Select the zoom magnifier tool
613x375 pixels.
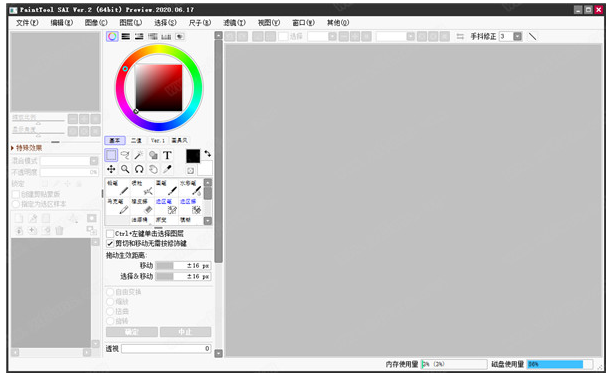coord(125,169)
